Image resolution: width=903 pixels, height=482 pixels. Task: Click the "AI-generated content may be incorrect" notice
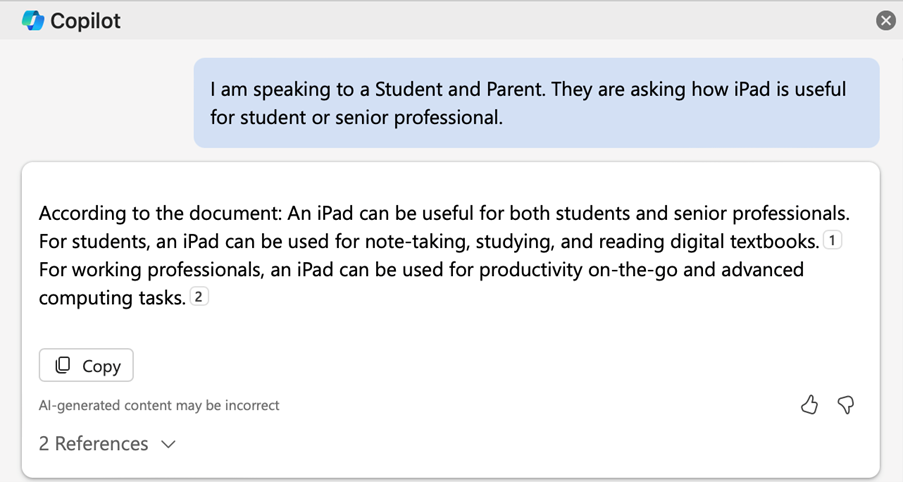159,405
